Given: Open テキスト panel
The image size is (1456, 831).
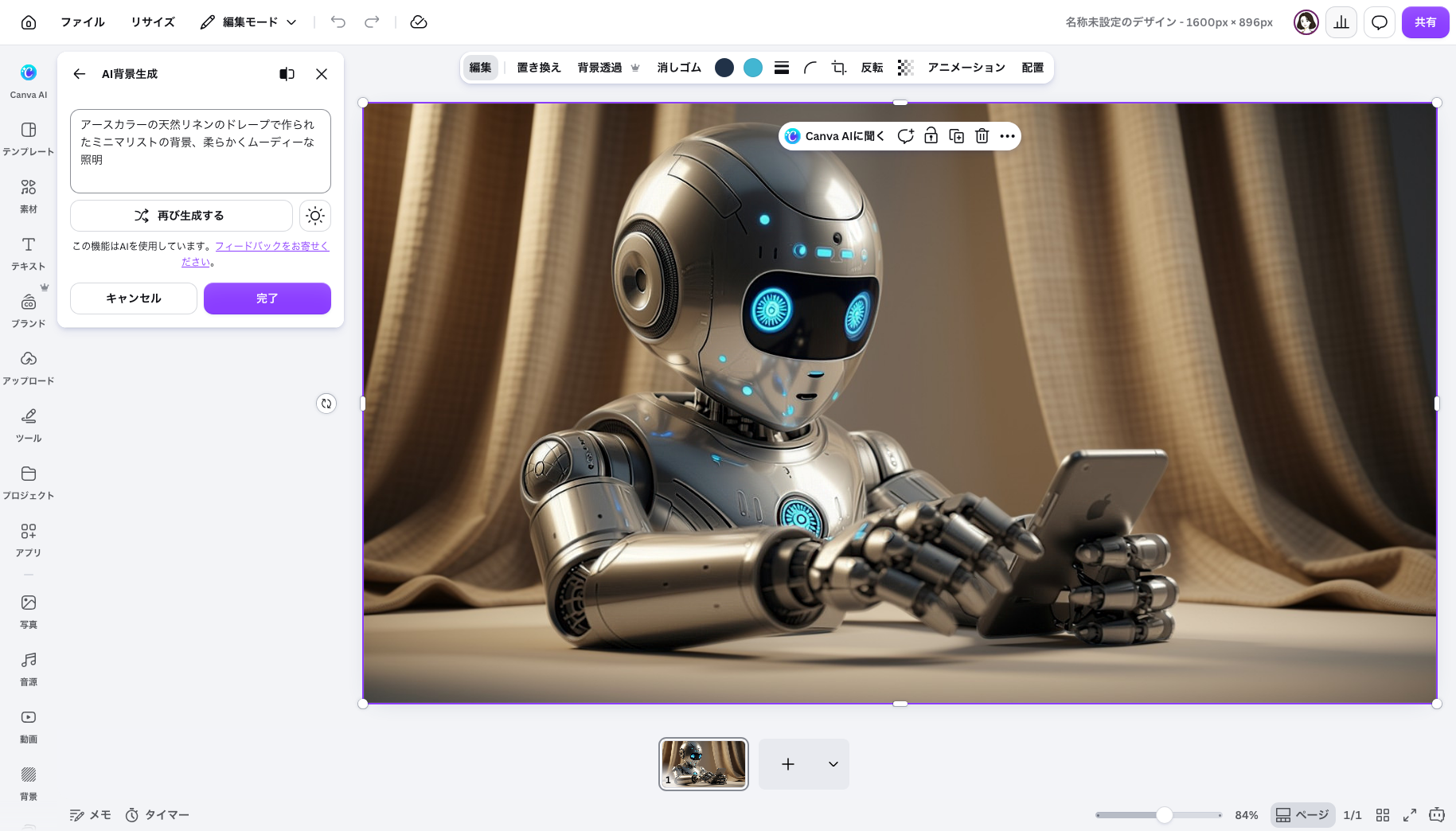Looking at the screenshot, I should (29, 253).
